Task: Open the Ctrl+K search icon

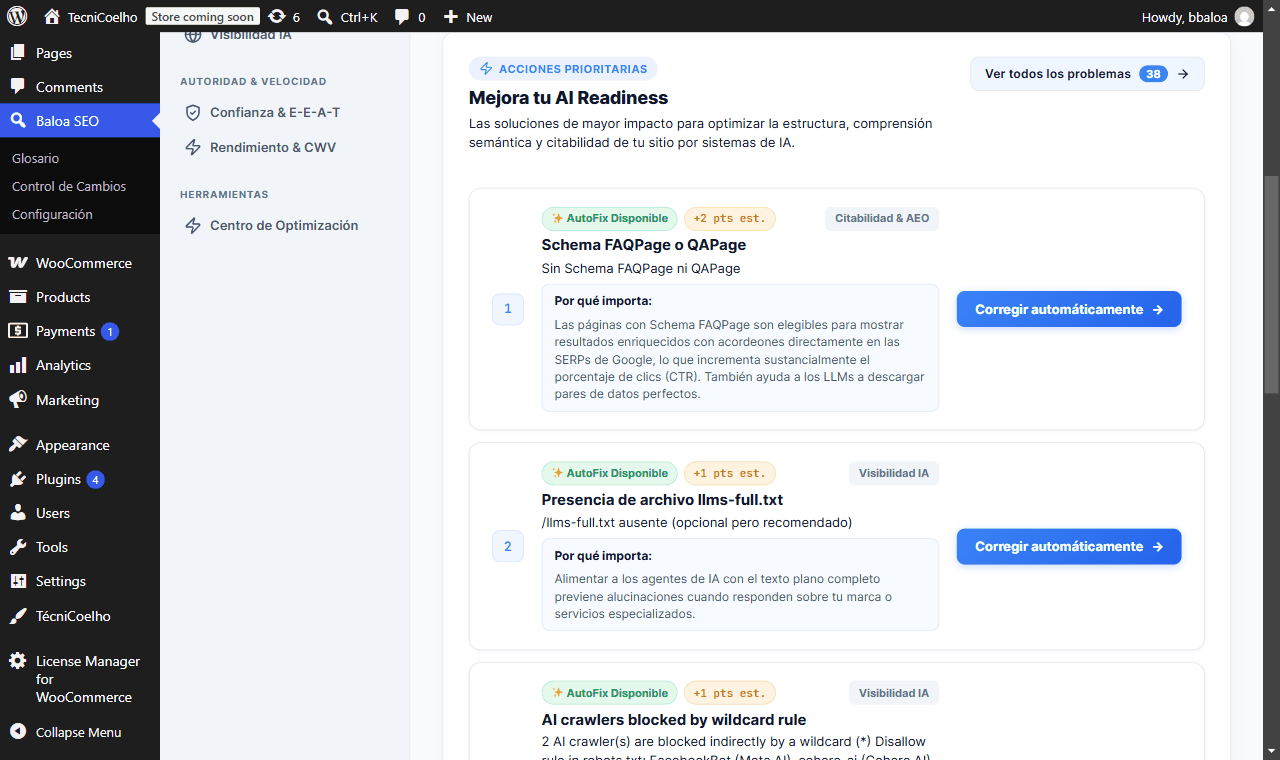Action: (x=325, y=16)
